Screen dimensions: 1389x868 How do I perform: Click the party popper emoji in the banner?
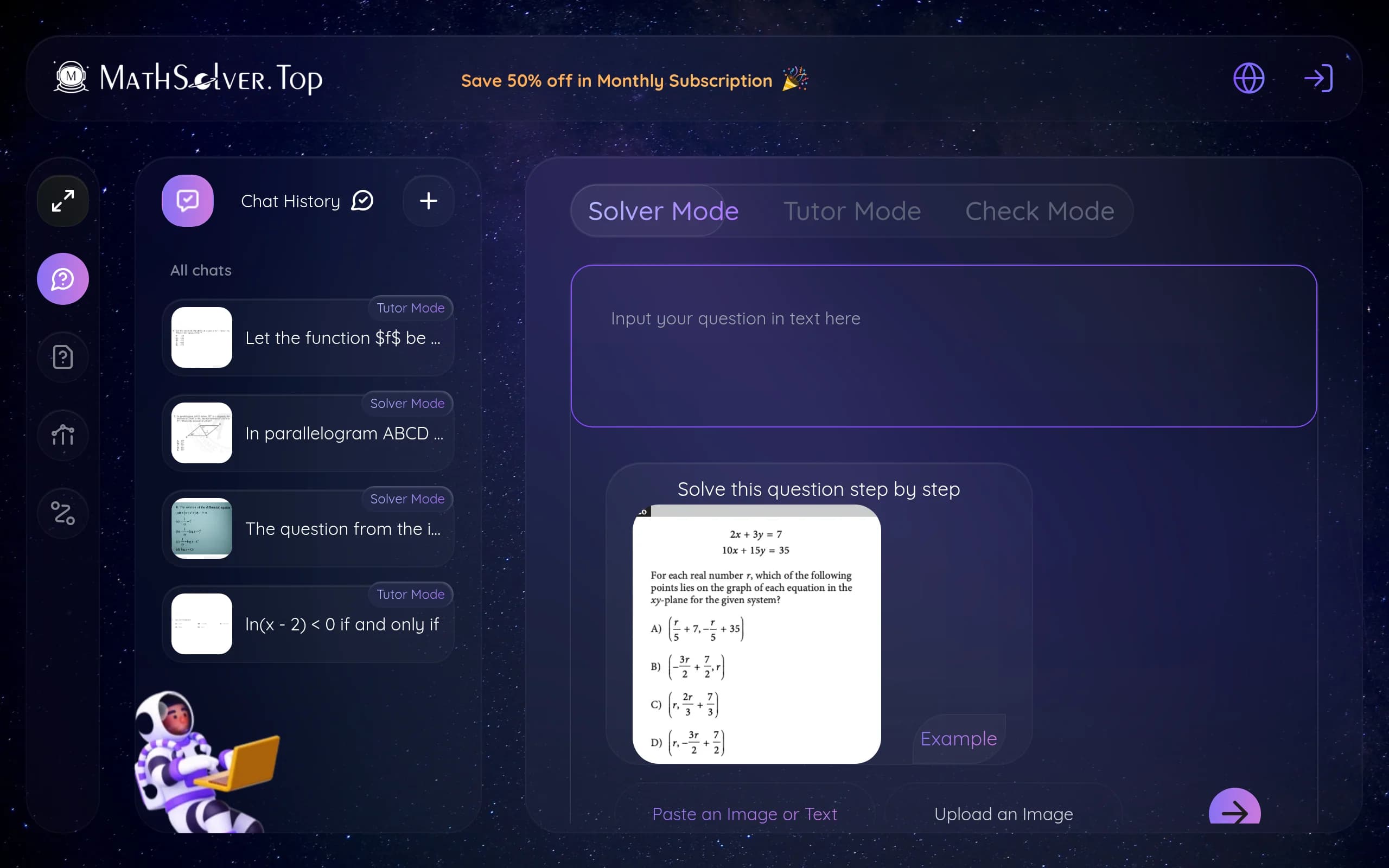coord(795,79)
